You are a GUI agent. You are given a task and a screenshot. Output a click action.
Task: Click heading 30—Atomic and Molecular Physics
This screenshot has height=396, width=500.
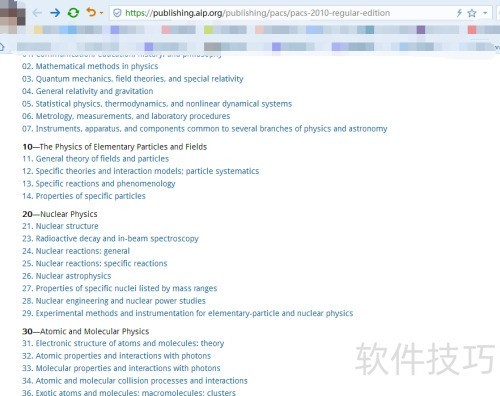tap(86, 332)
